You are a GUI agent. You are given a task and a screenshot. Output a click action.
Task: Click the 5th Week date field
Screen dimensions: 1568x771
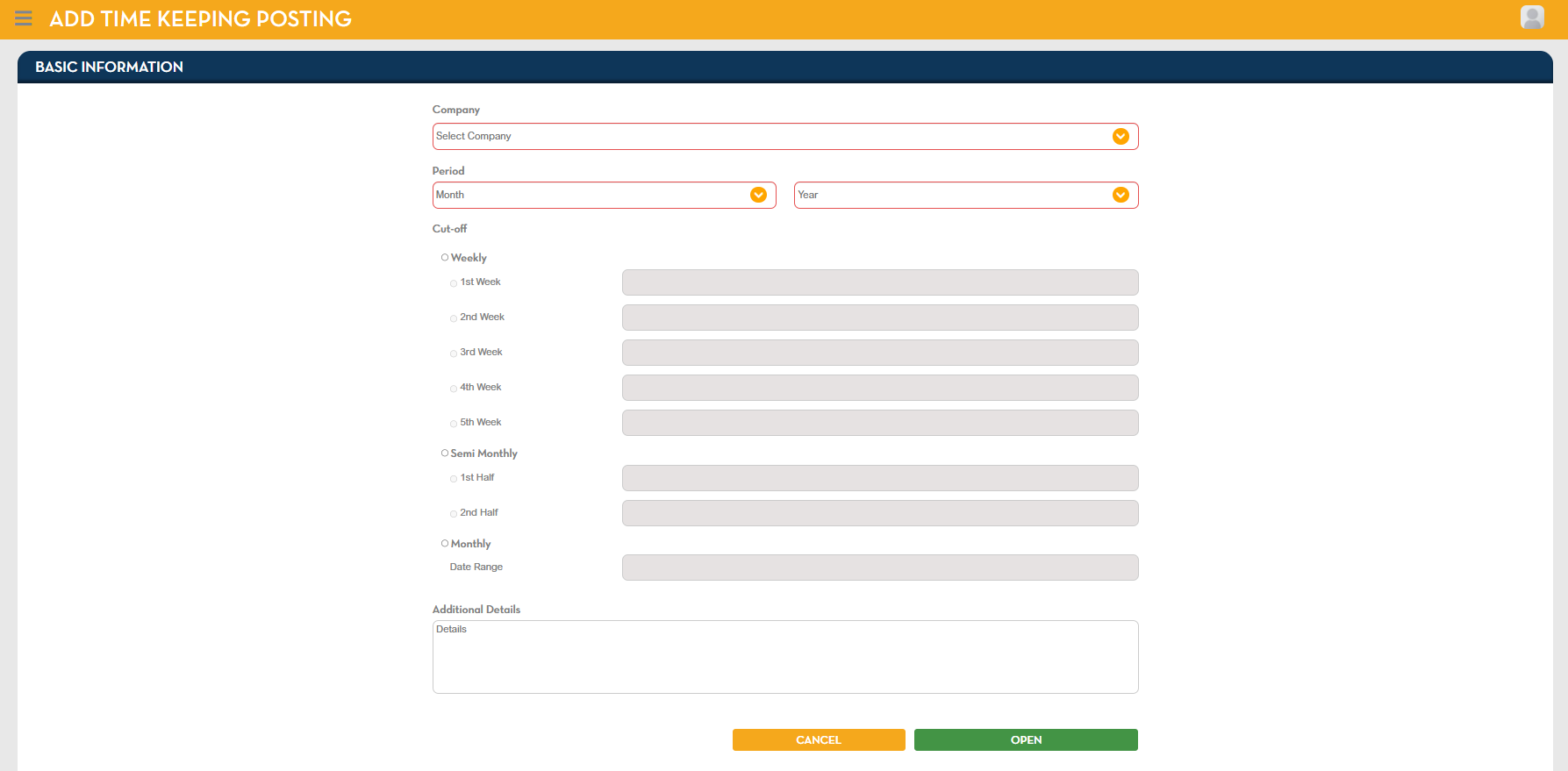pyautogui.click(x=880, y=423)
